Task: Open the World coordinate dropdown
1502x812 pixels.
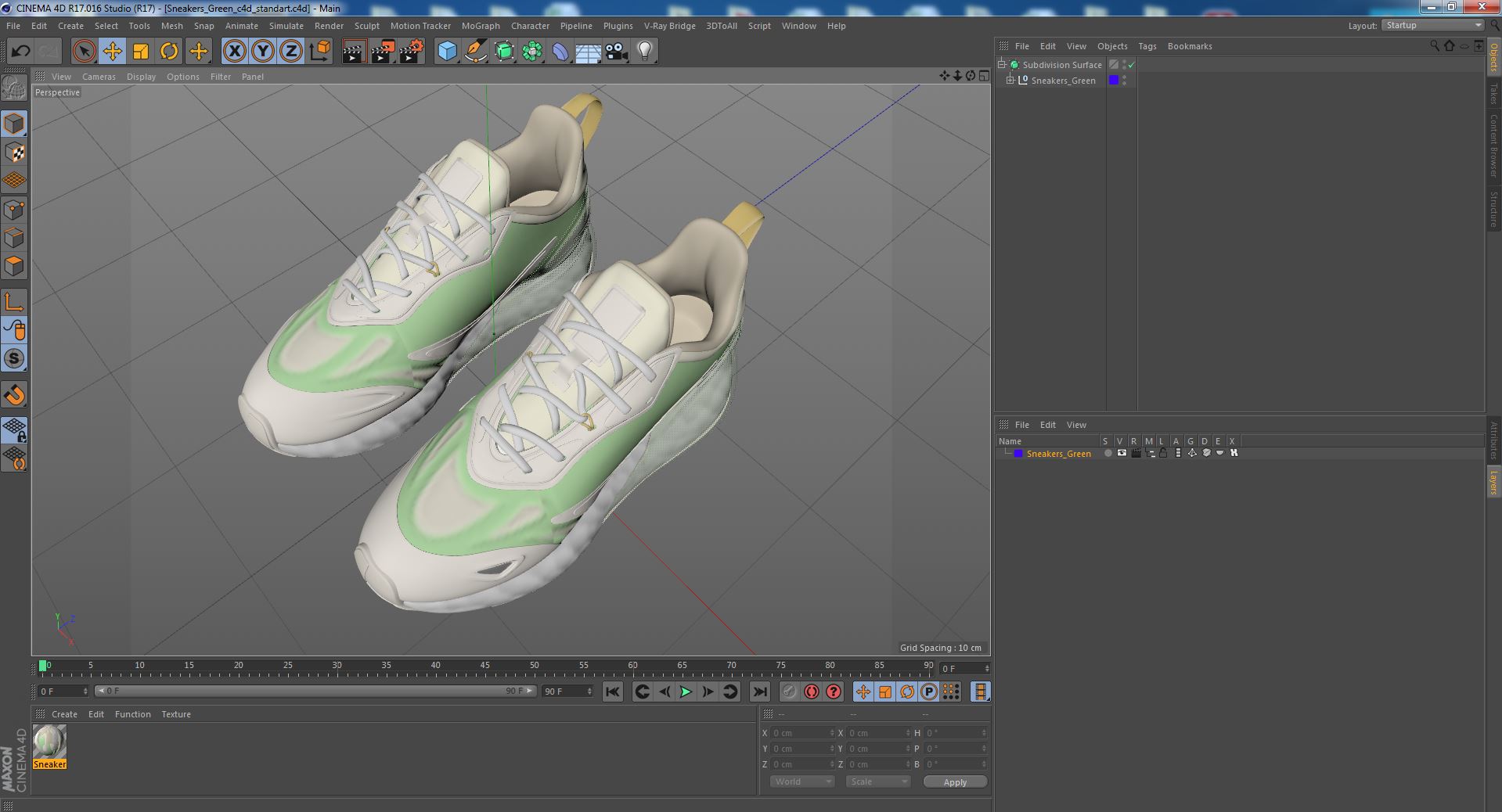Action: 802,781
